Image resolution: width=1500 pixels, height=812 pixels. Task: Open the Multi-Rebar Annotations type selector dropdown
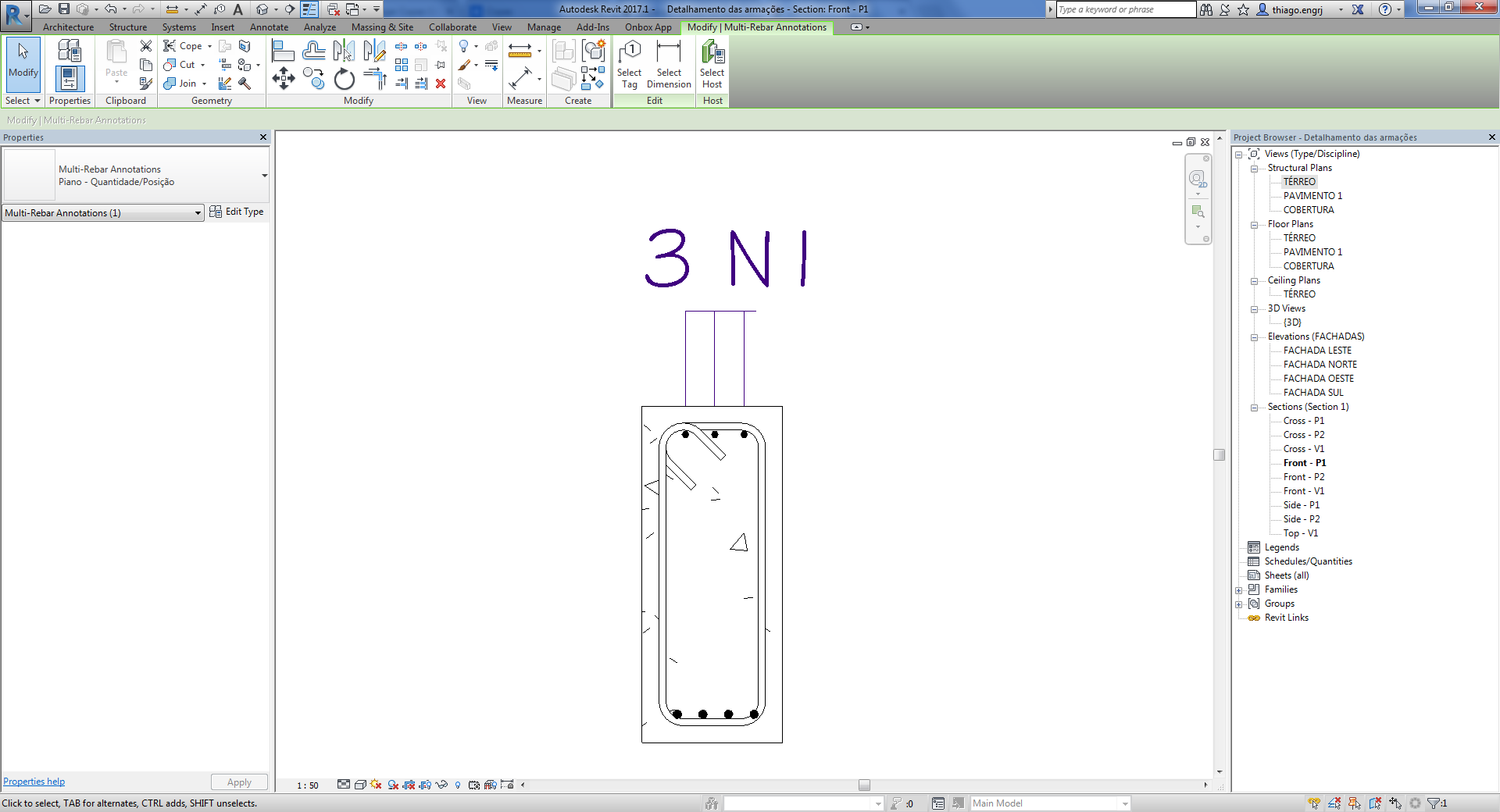pos(265,175)
